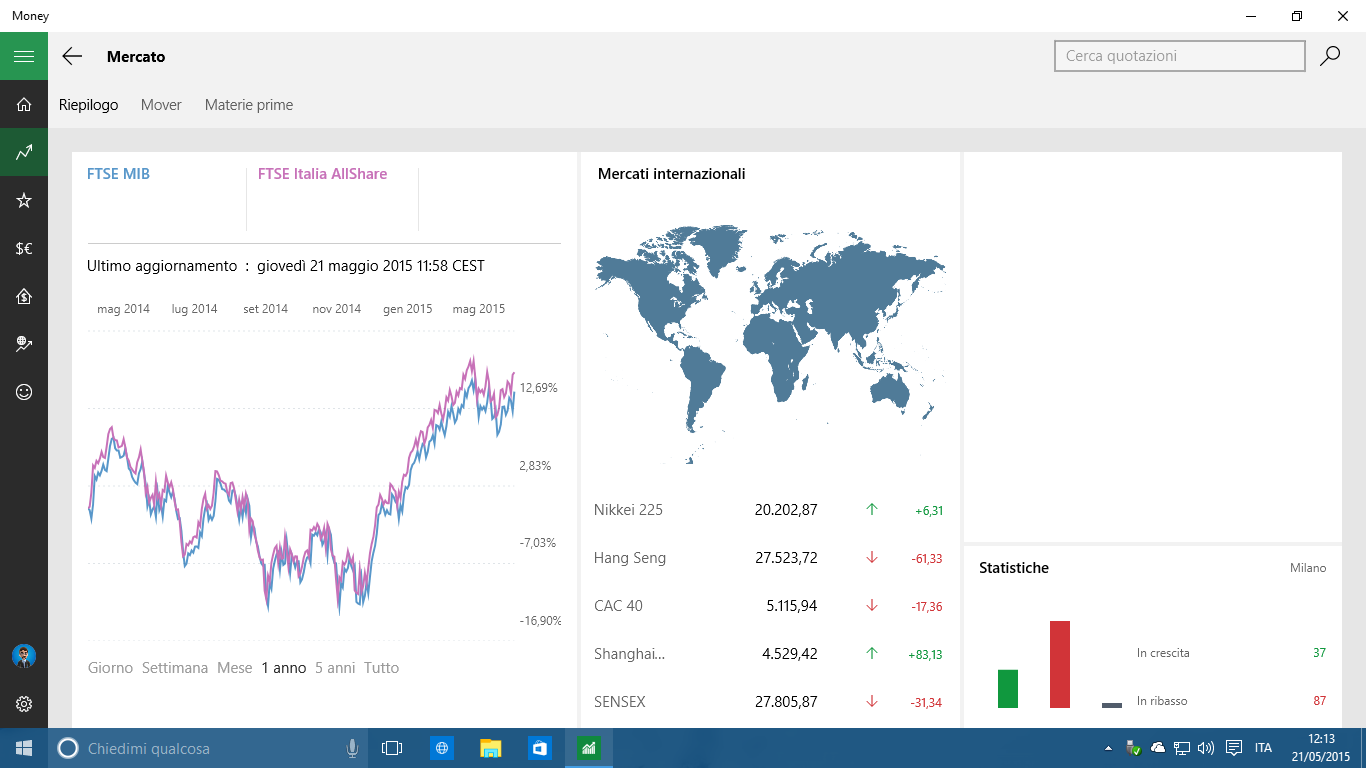1366x768 pixels.
Task: Select the FTSE Italia AllShare index
Action: [x=322, y=174]
